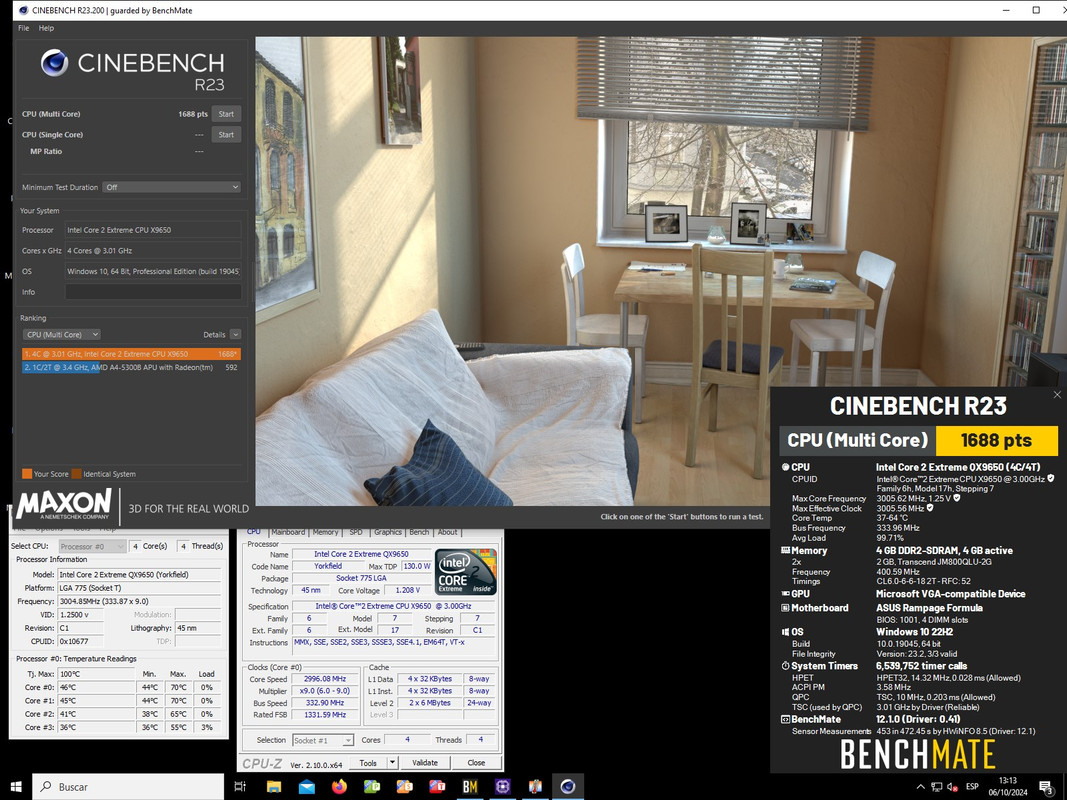This screenshot has height=800, width=1067.
Task: Open the Cinebench Help menu
Action: (46, 28)
